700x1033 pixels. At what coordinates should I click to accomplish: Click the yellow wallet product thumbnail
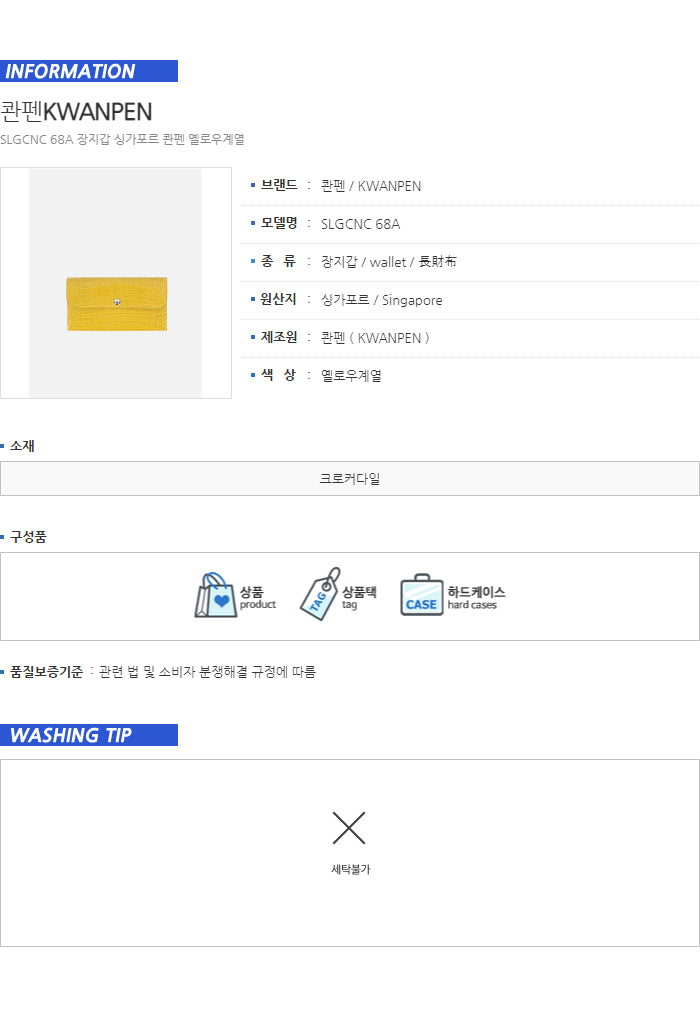(116, 297)
